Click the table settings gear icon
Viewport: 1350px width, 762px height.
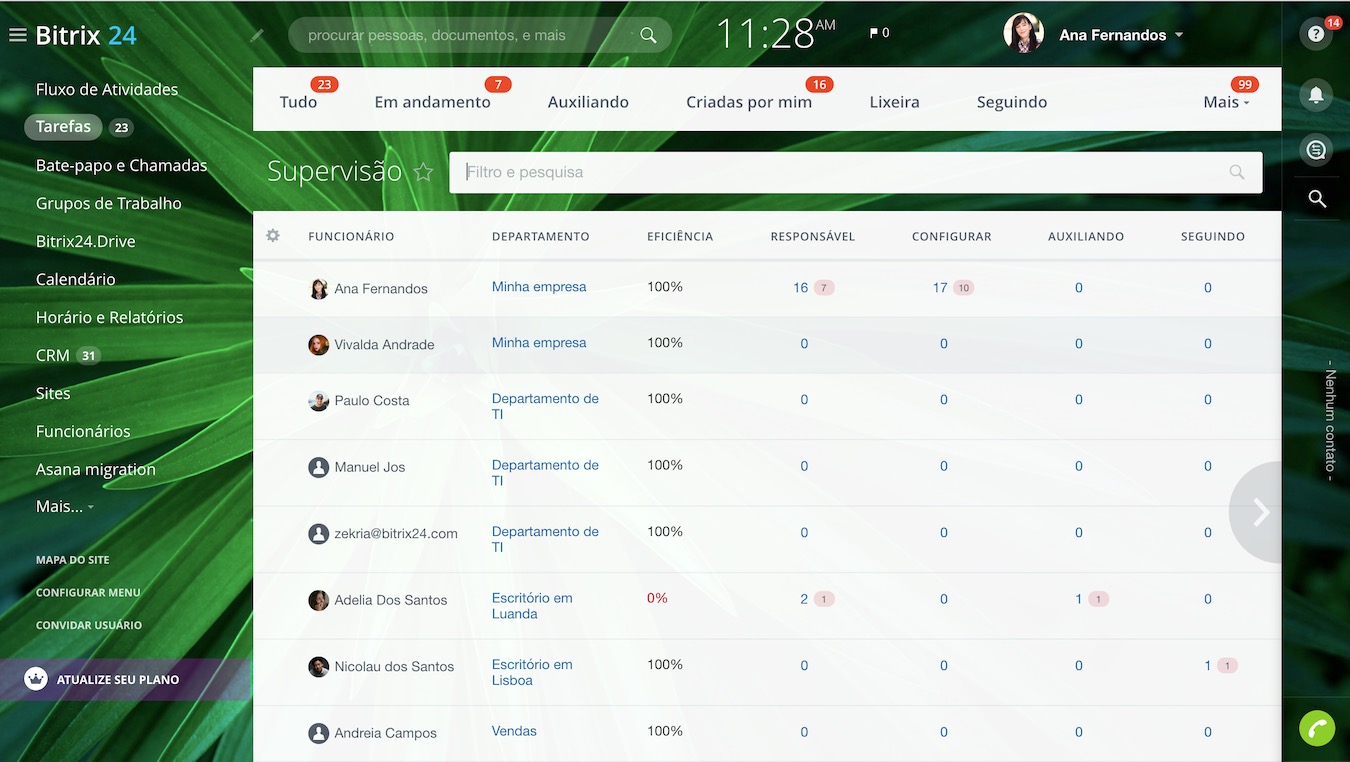pos(273,236)
